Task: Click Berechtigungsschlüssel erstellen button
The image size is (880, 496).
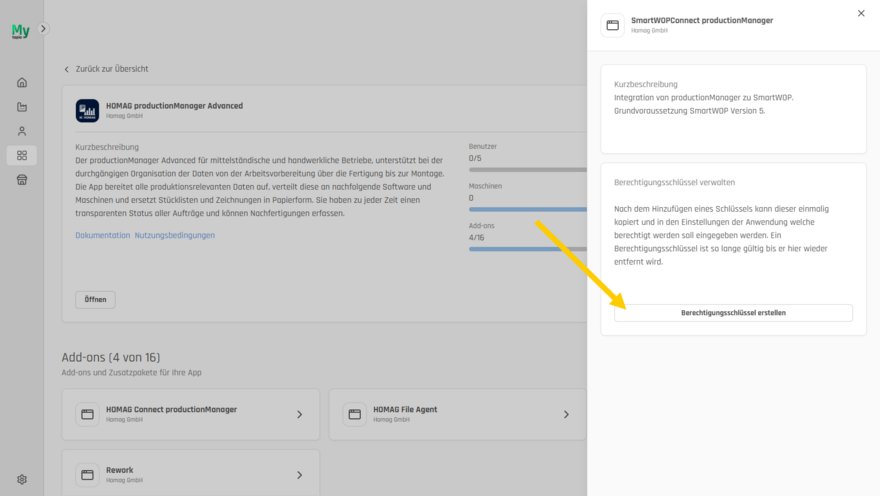Action: click(733, 313)
